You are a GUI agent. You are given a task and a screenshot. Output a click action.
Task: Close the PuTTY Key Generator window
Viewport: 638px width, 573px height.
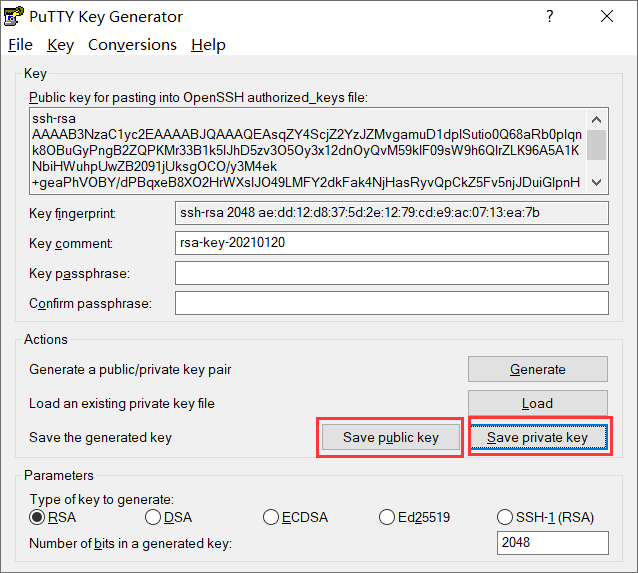pos(607,16)
